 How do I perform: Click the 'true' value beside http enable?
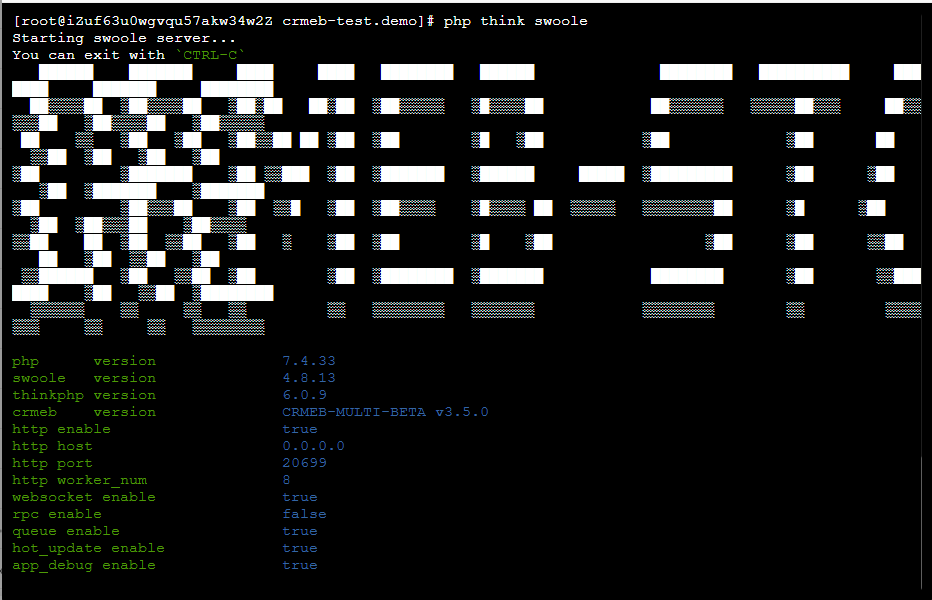pyautogui.click(x=300, y=429)
